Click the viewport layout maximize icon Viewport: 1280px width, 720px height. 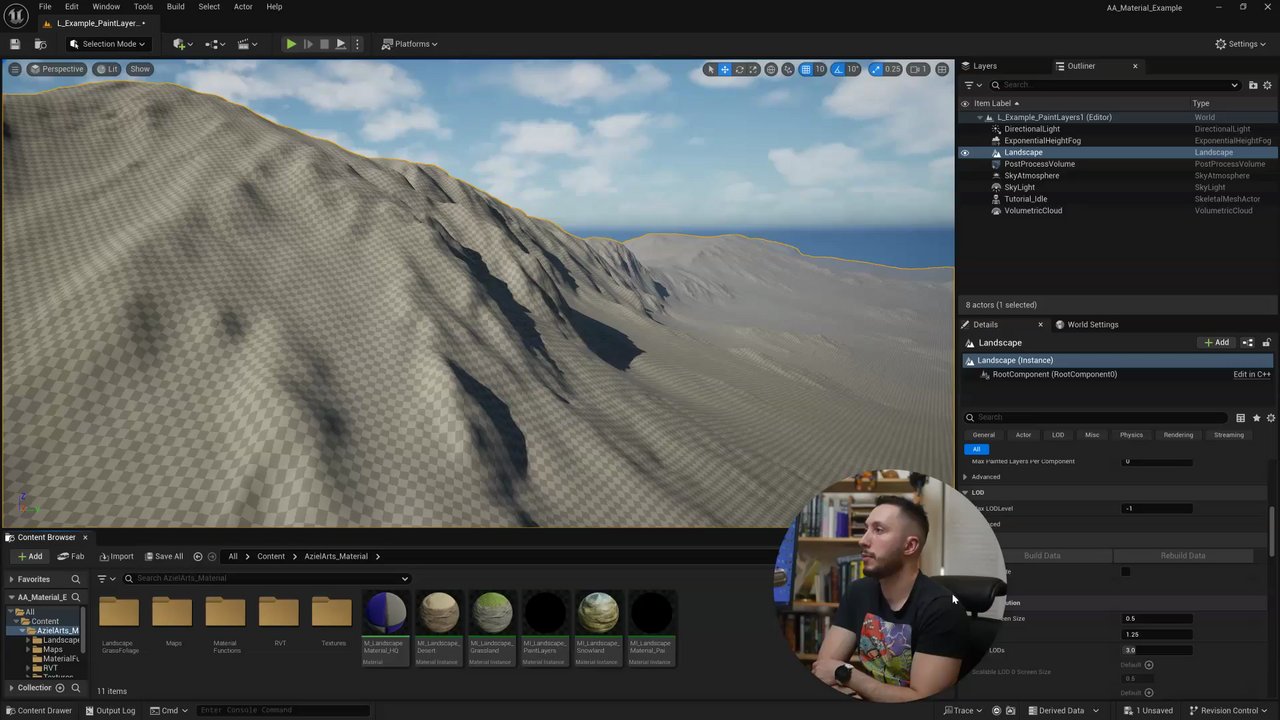tap(942, 69)
